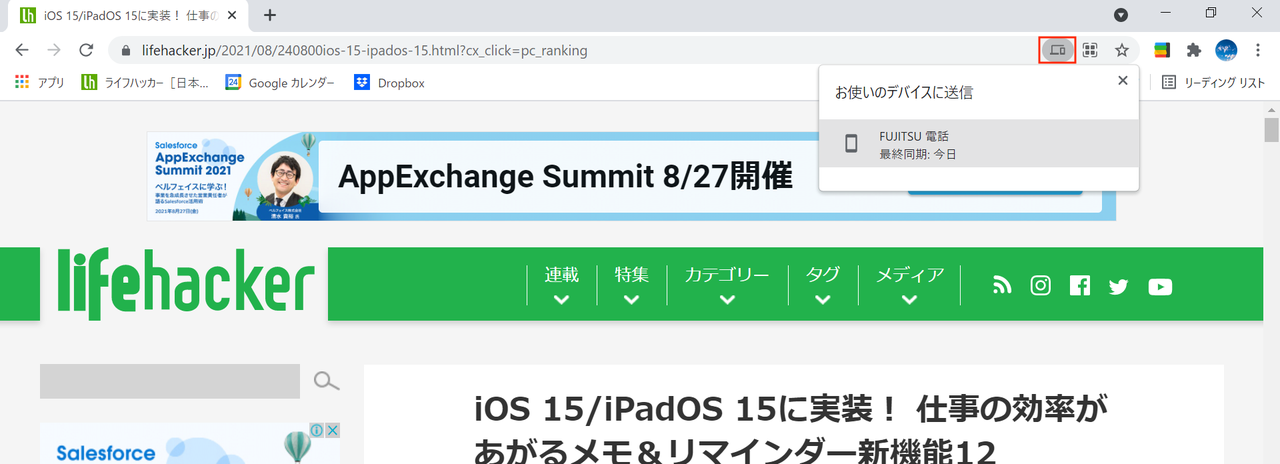
Task: Click the ad info icon on Salesforce ad
Action: point(315,430)
